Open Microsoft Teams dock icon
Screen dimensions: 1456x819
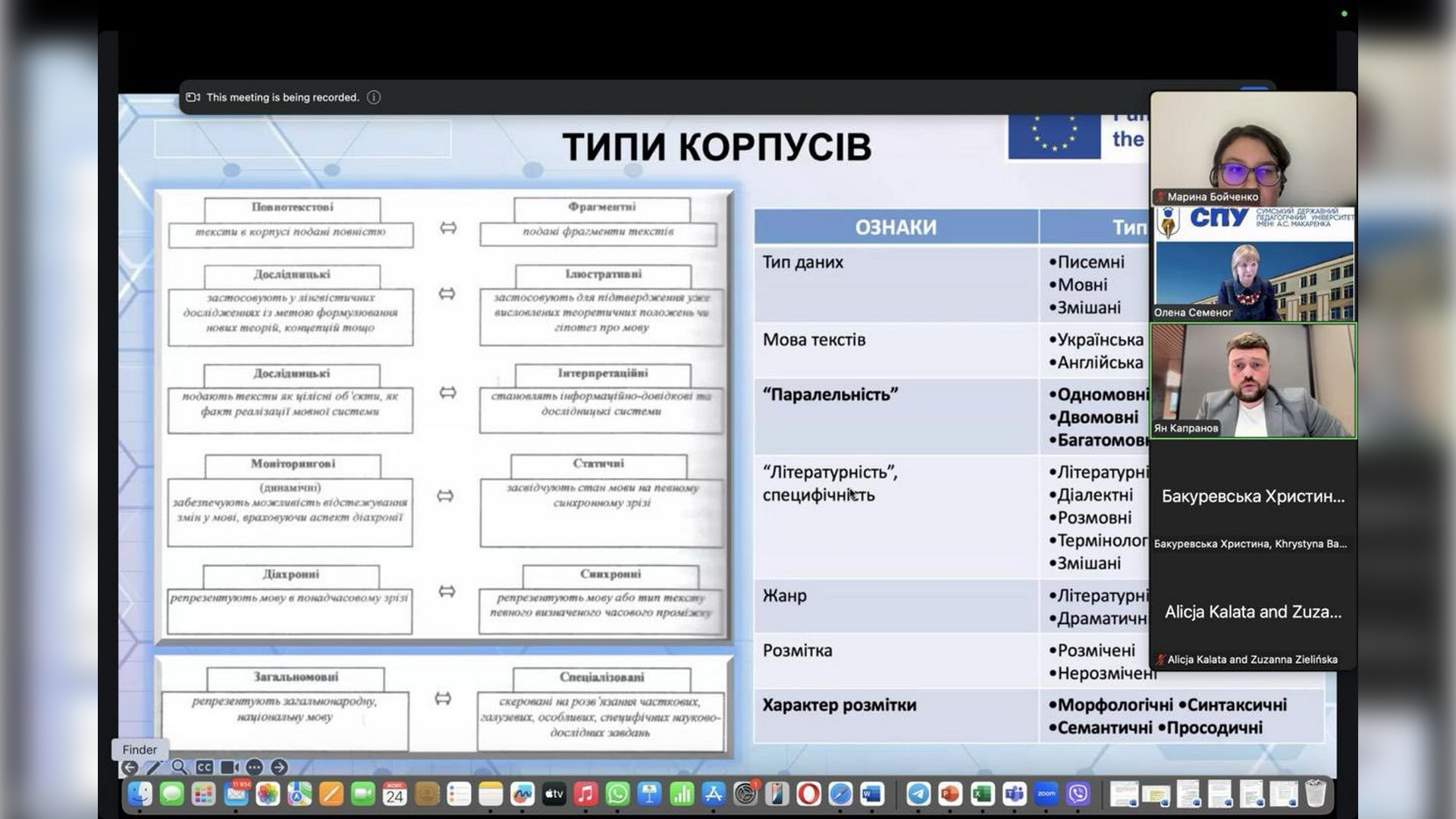click(x=1015, y=794)
